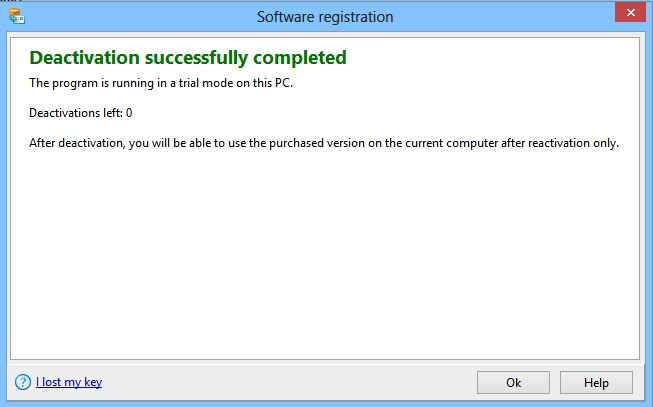Click the word "completed" in the heading
This screenshot has width=653, height=407.
pyautogui.click(x=300, y=57)
